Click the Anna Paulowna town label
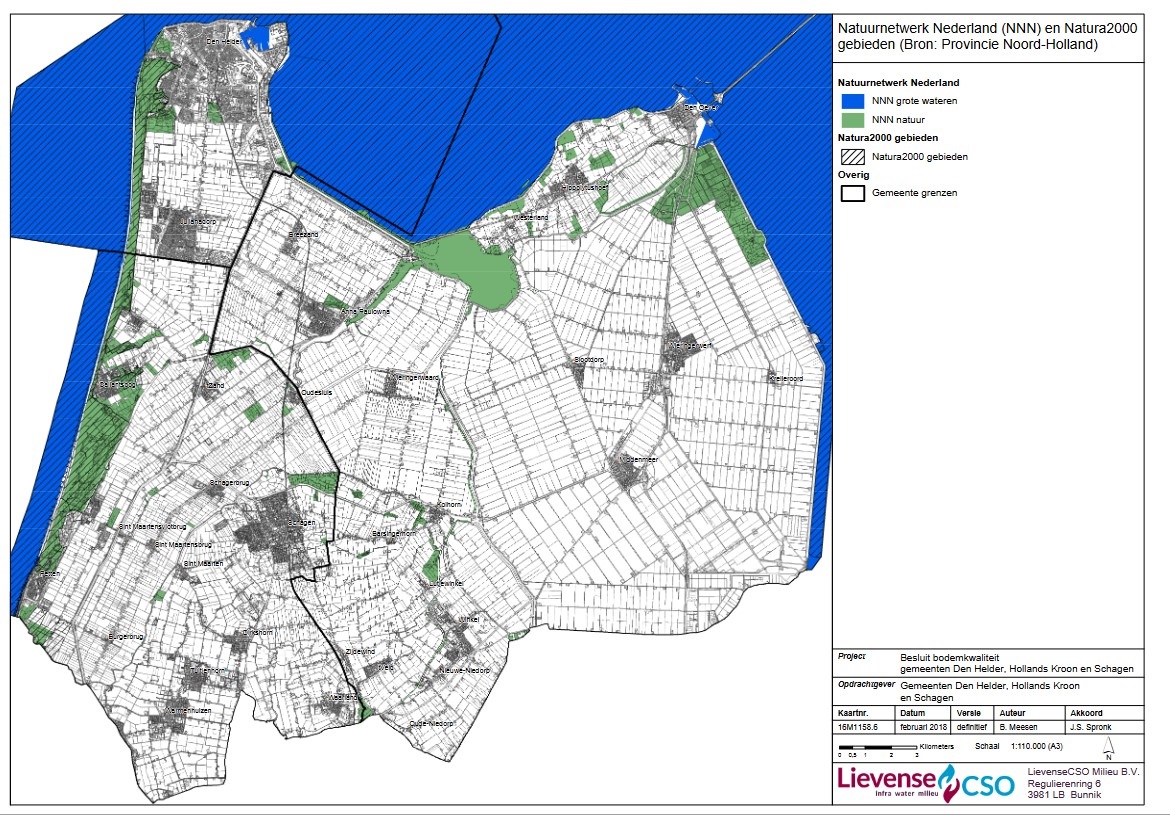 tap(364, 311)
